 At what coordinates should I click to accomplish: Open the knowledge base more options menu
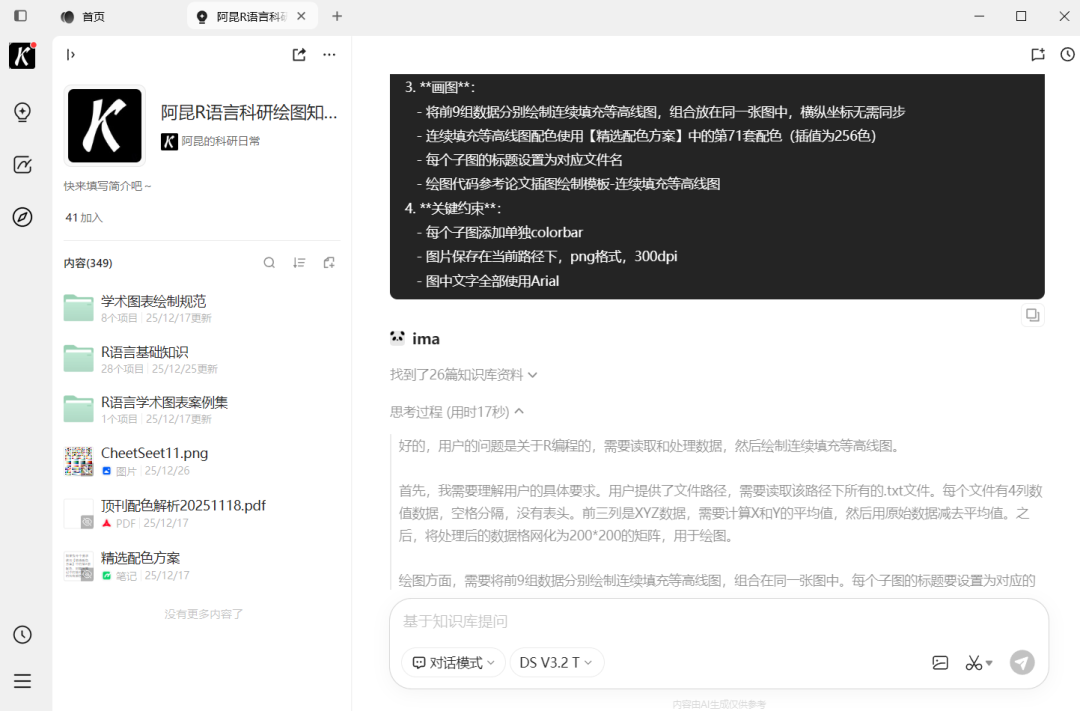pos(329,54)
